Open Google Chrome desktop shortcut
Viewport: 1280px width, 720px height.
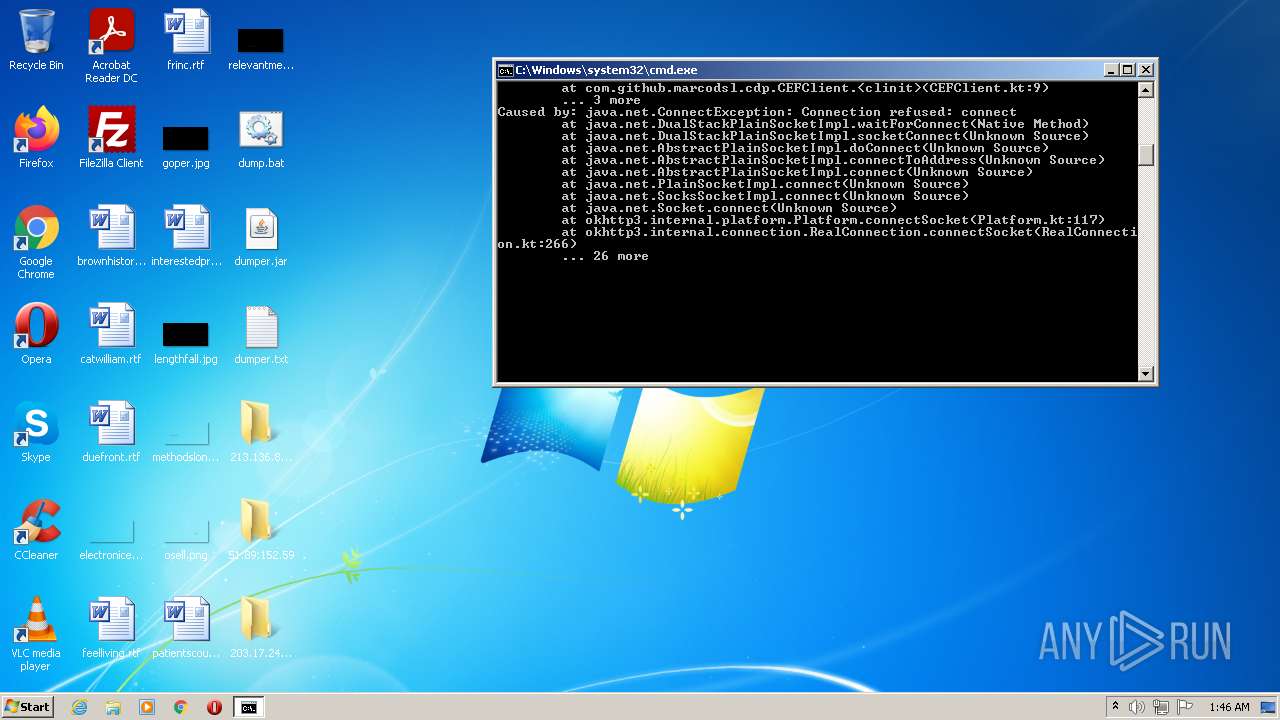click(x=36, y=243)
